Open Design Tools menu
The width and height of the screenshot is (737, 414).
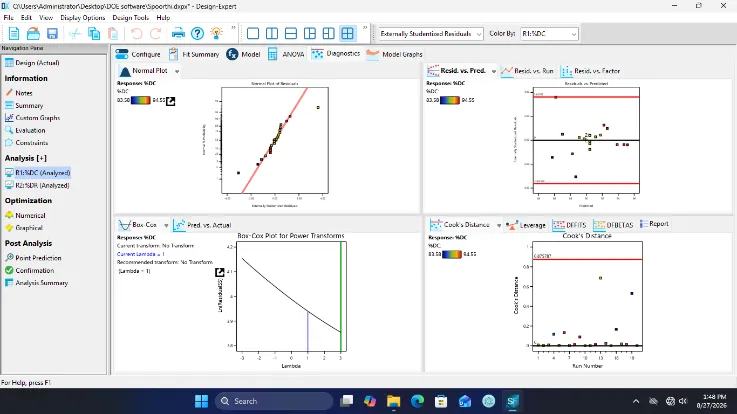131,17
